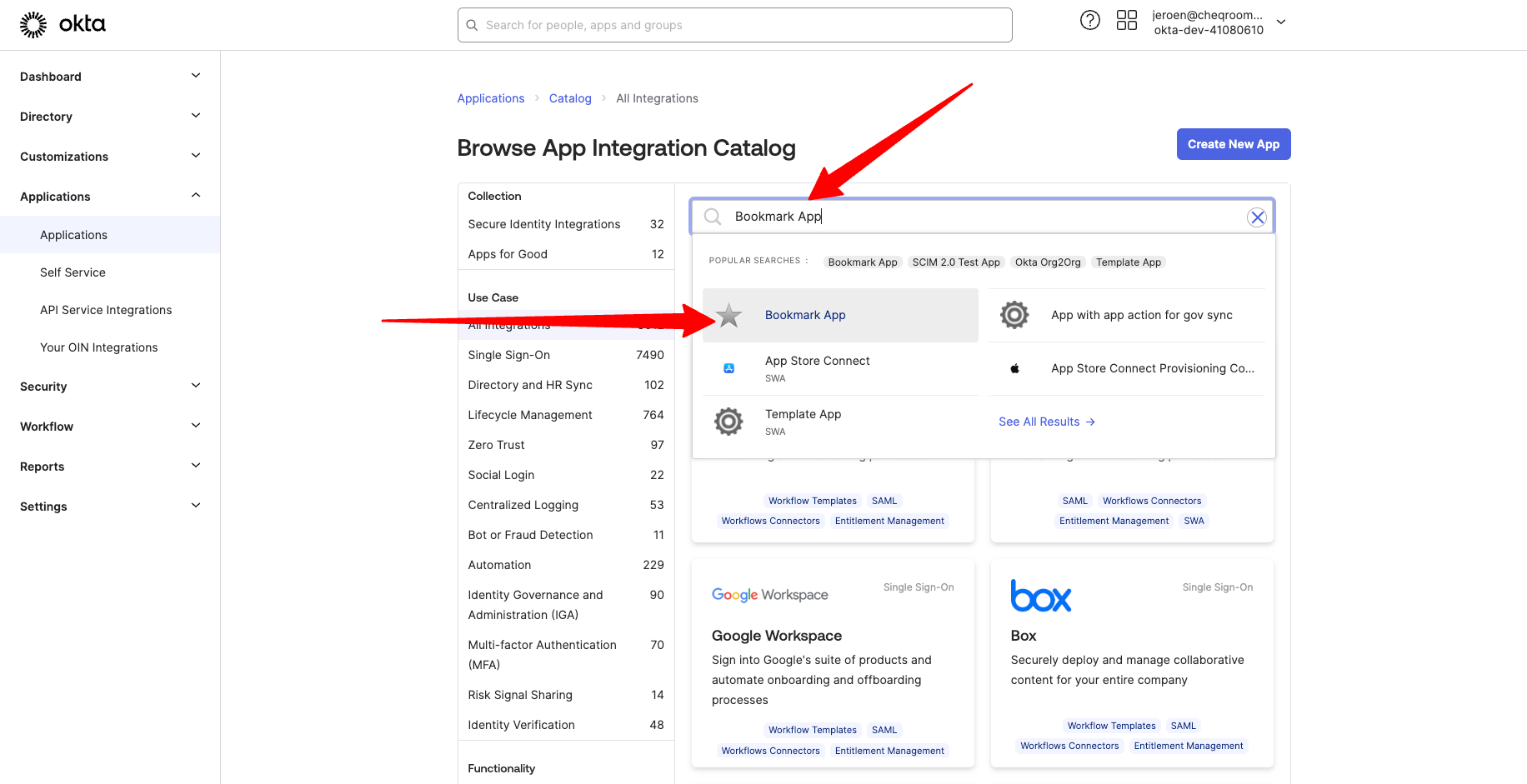Click the Okta logo in header
This screenshot has height=784, width=1527.
click(x=63, y=24)
